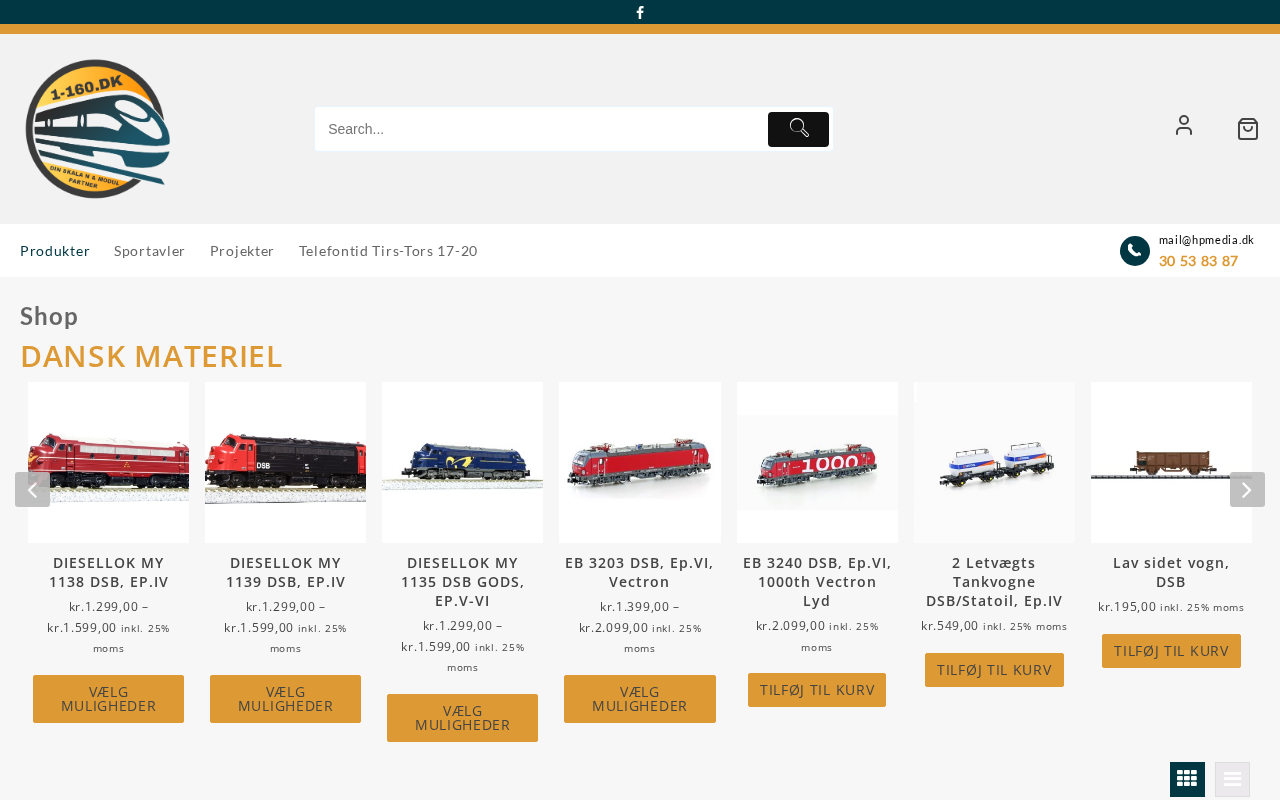
Task: Choose options for EB 3203 Vectron
Action: tap(640, 699)
